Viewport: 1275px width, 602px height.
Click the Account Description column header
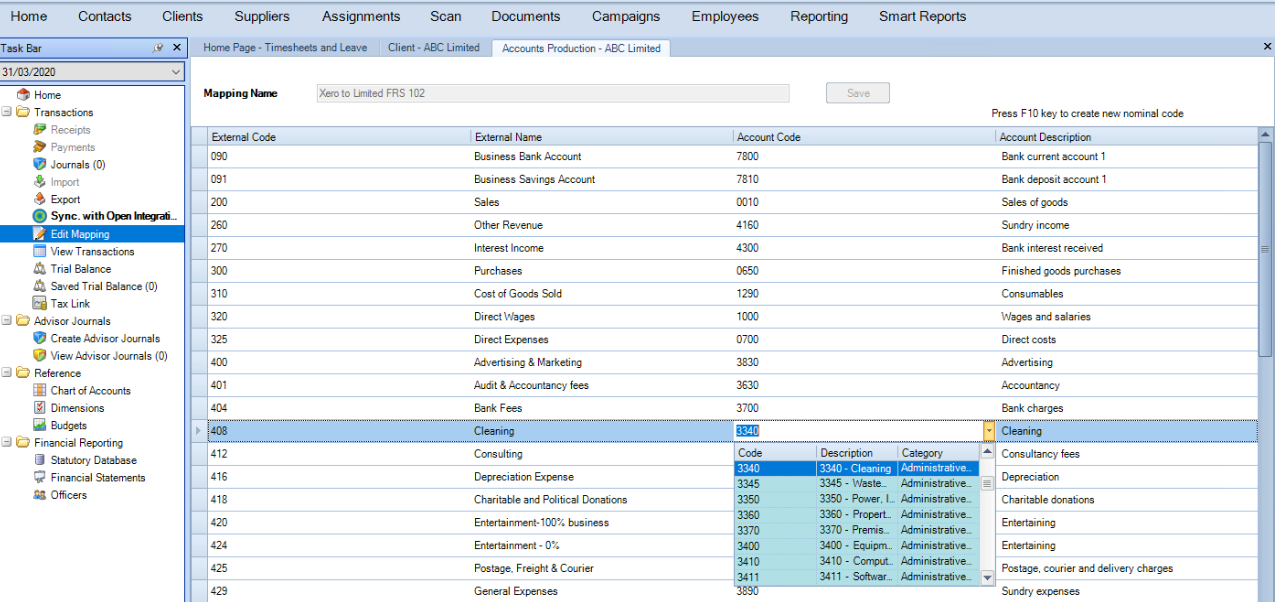[x=1127, y=137]
